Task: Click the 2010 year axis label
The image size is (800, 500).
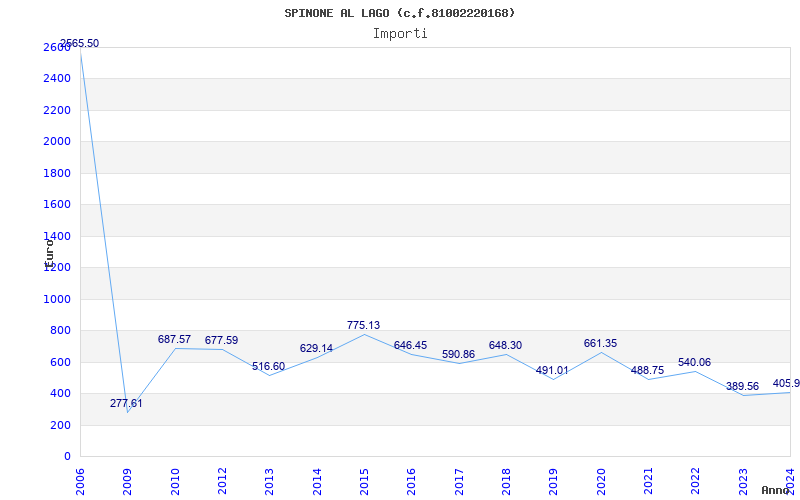Action: [x=175, y=481]
